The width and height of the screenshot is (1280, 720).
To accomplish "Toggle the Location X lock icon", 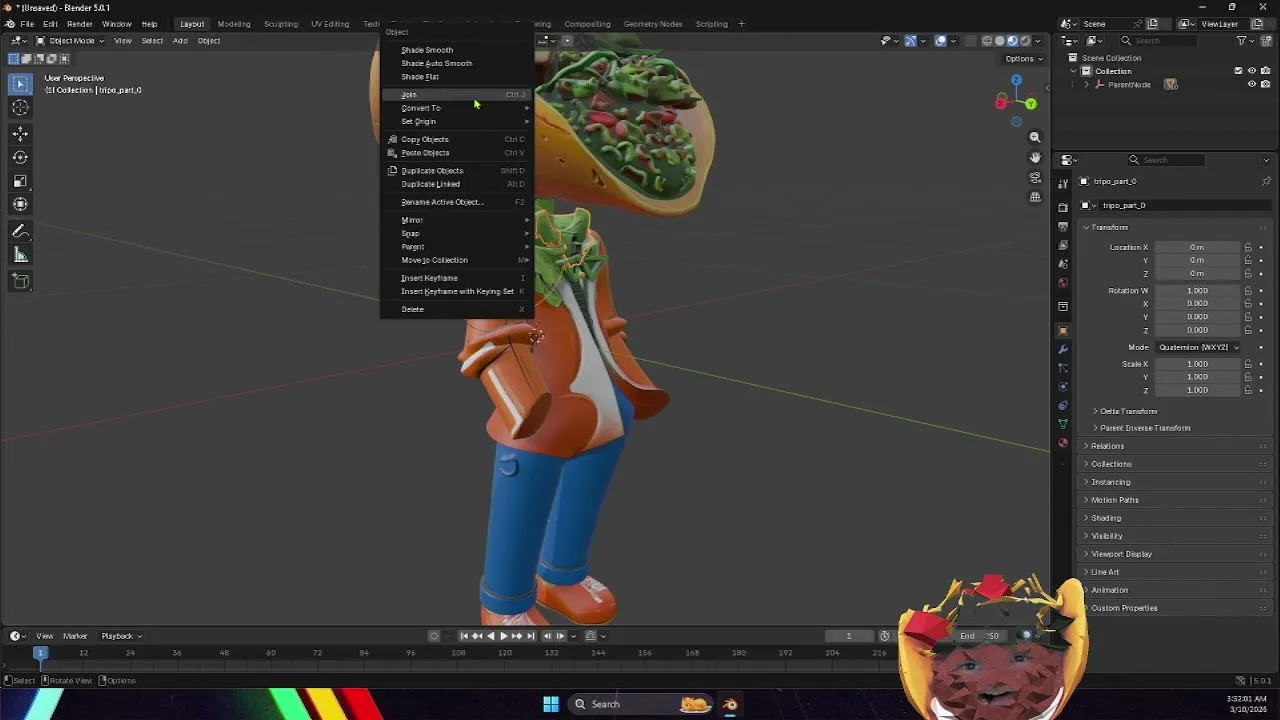I will (1248, 247).
